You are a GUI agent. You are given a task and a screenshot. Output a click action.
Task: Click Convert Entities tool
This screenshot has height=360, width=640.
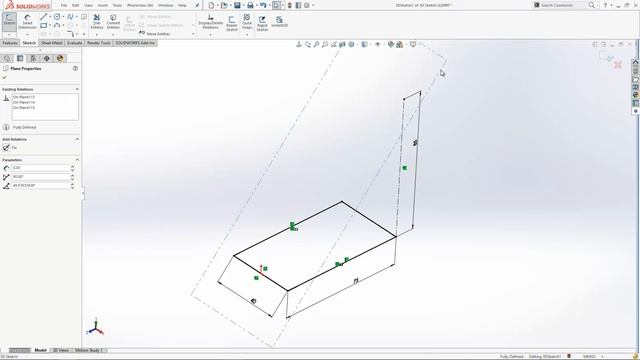[113, 21]
